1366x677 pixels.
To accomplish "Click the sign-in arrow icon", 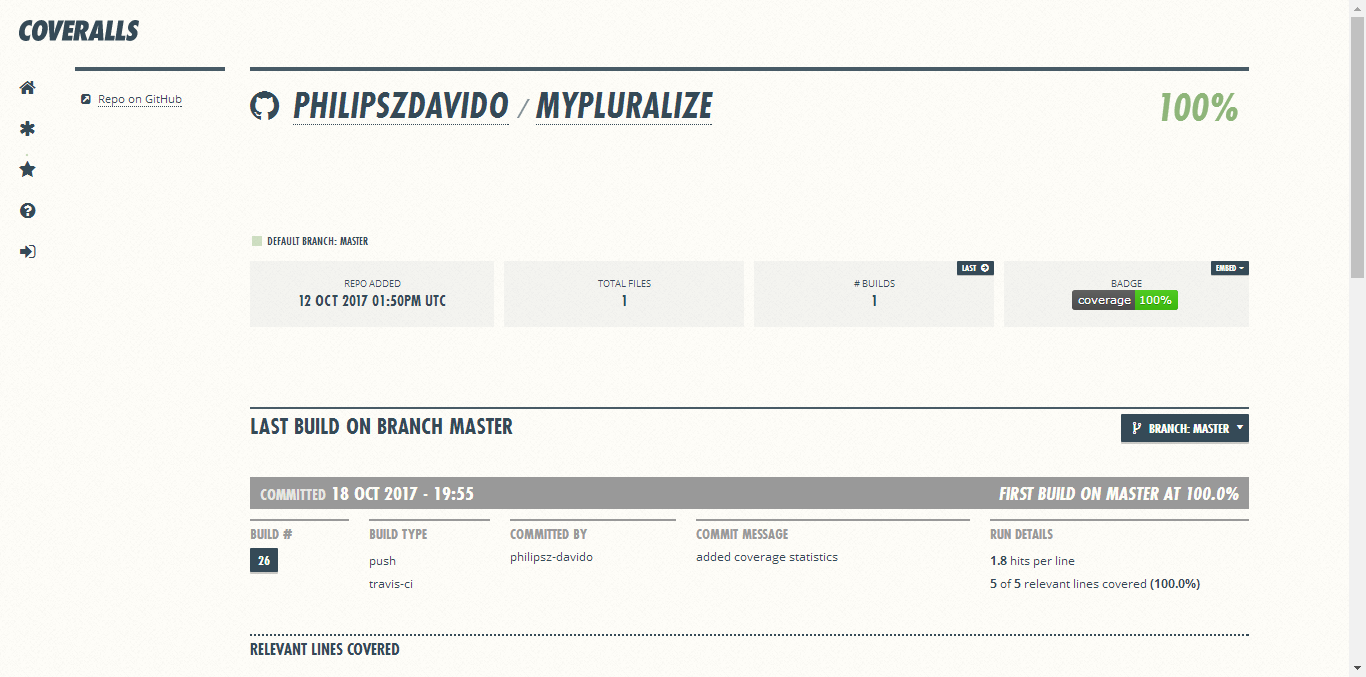I will (28, 252).
